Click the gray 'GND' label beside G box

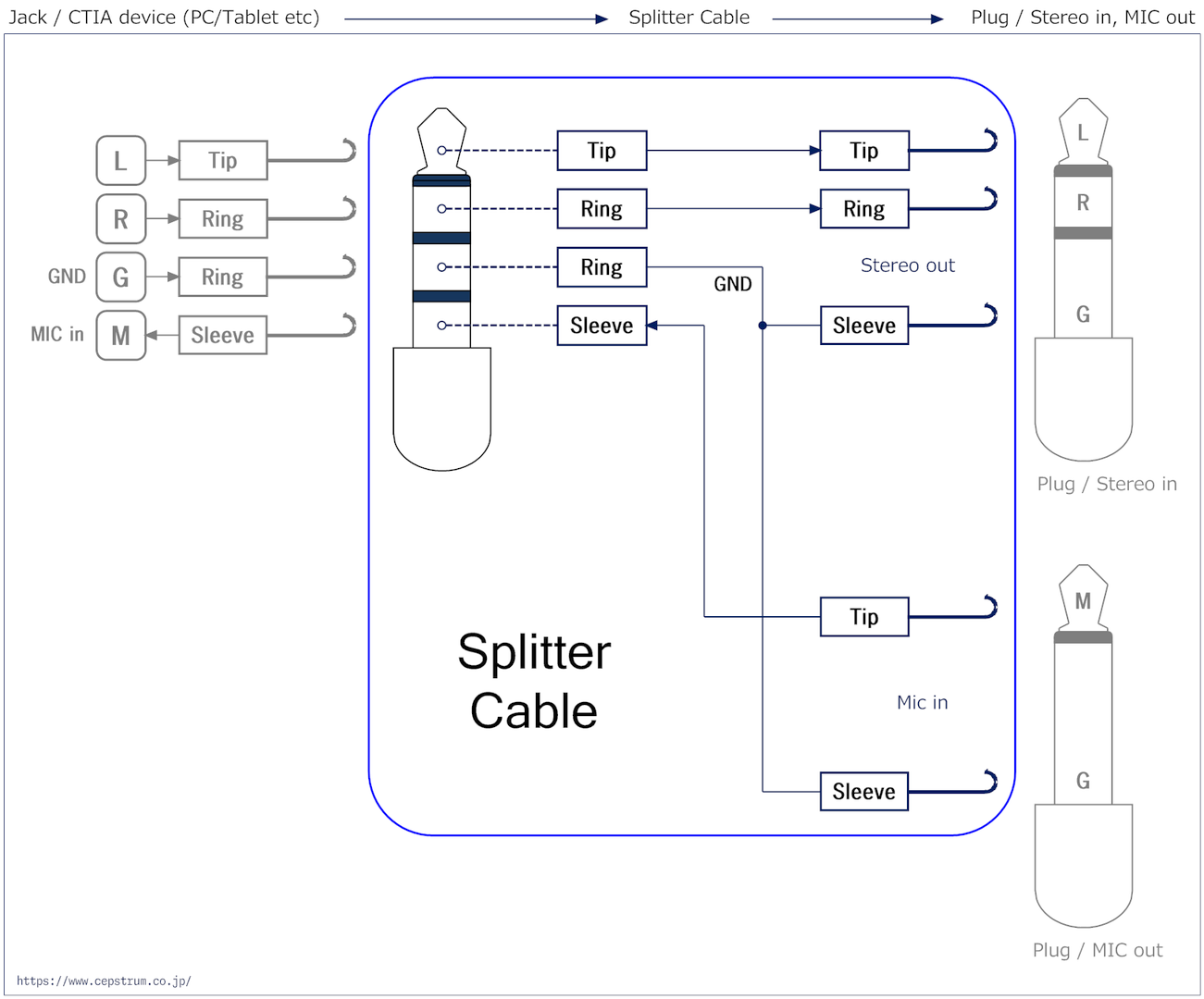[x=67, y=277]
